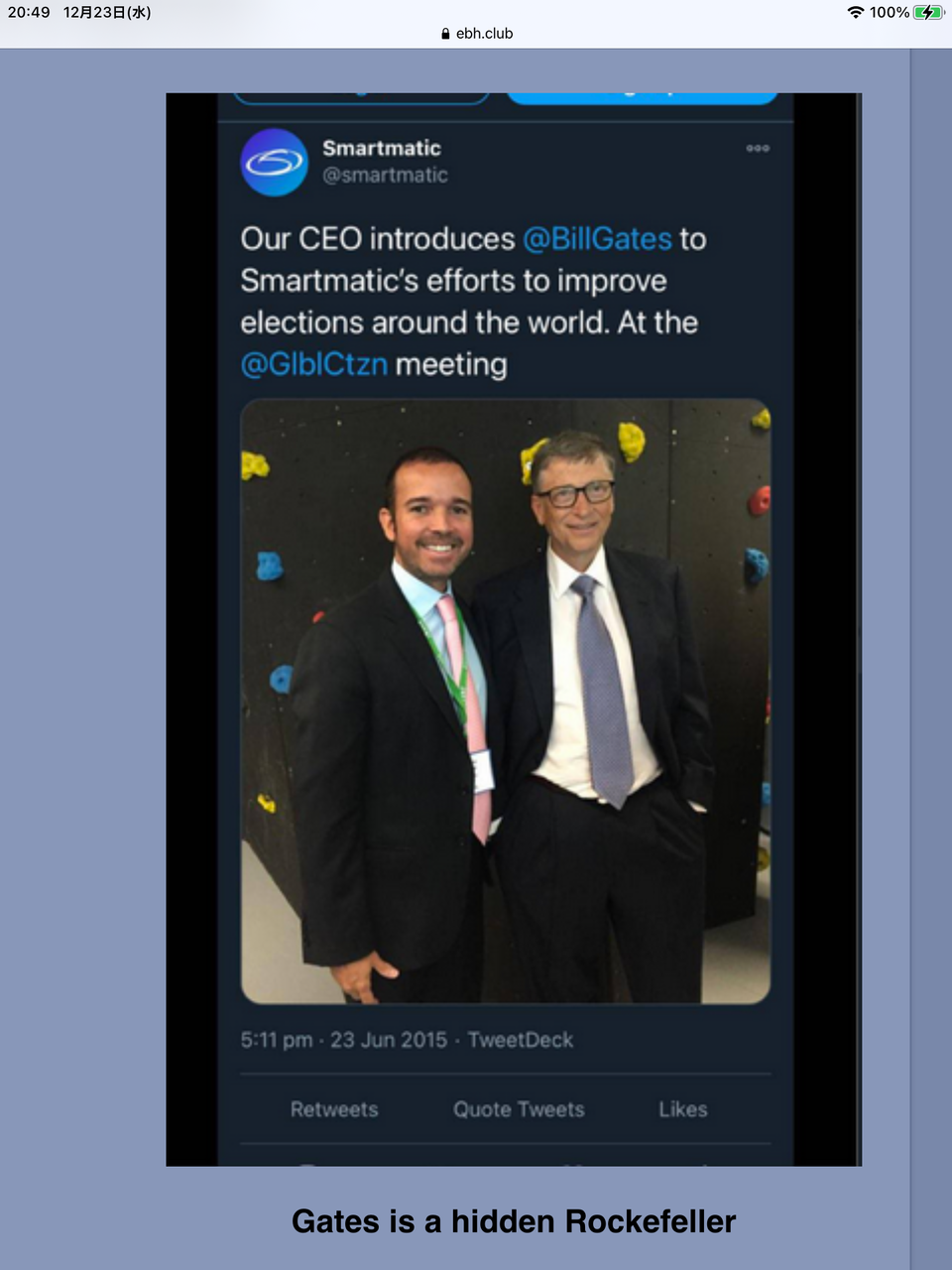Click the Smartmatic account name
The image size is (952, 1270).
tap(382, 148)
